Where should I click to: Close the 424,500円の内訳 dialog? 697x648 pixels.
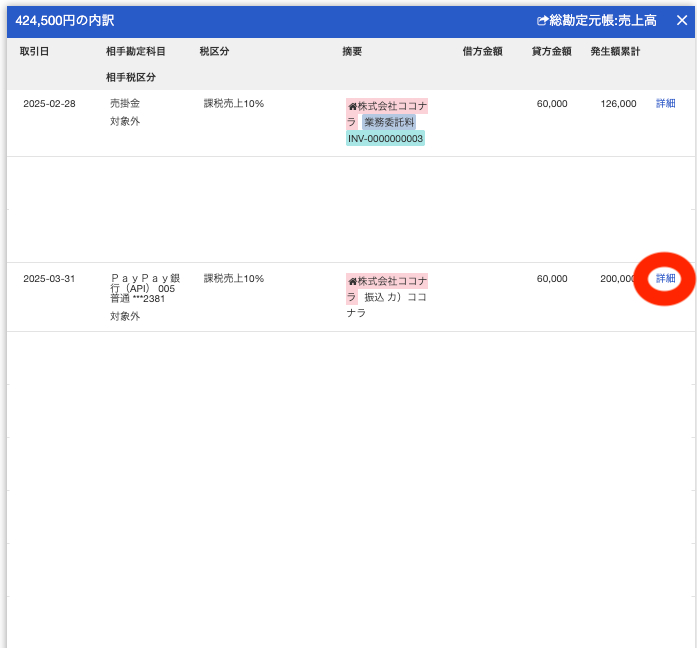[x=682, y=20]
